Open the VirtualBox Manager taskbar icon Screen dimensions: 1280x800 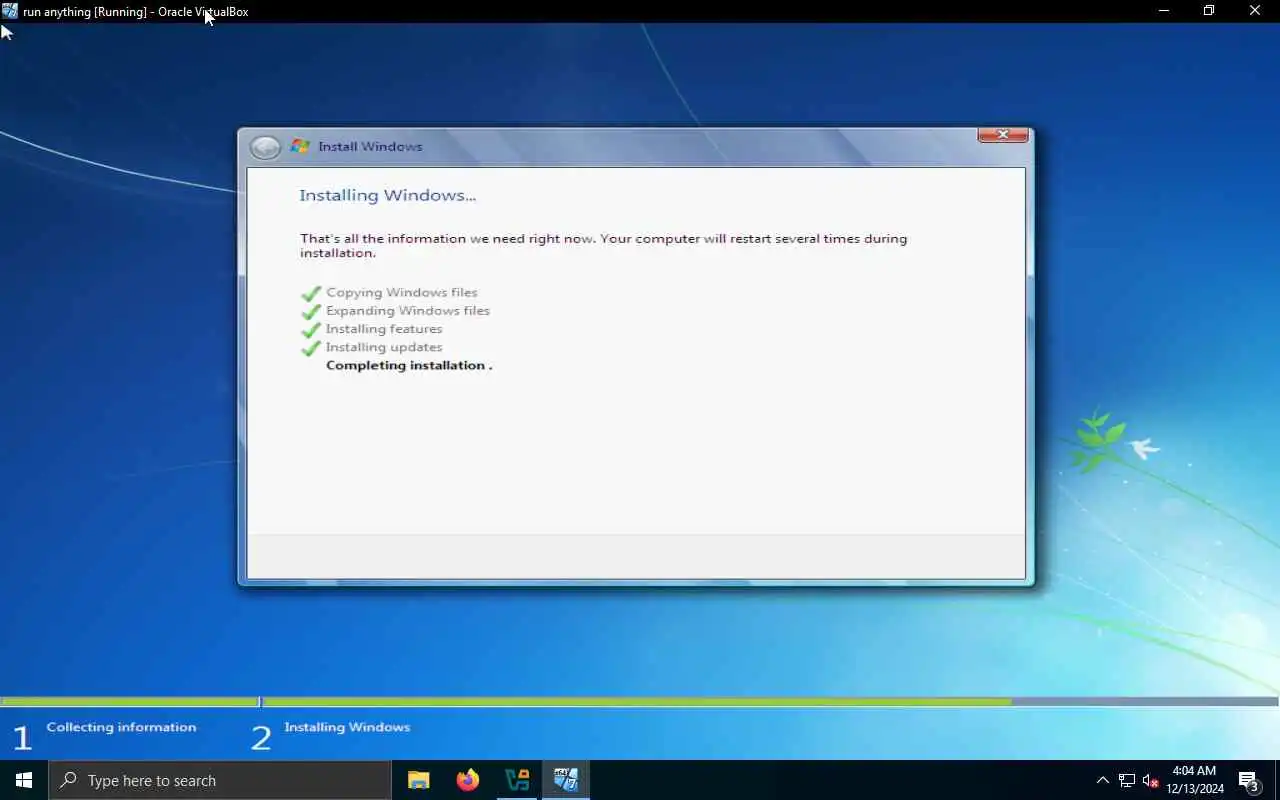point(517,780)
